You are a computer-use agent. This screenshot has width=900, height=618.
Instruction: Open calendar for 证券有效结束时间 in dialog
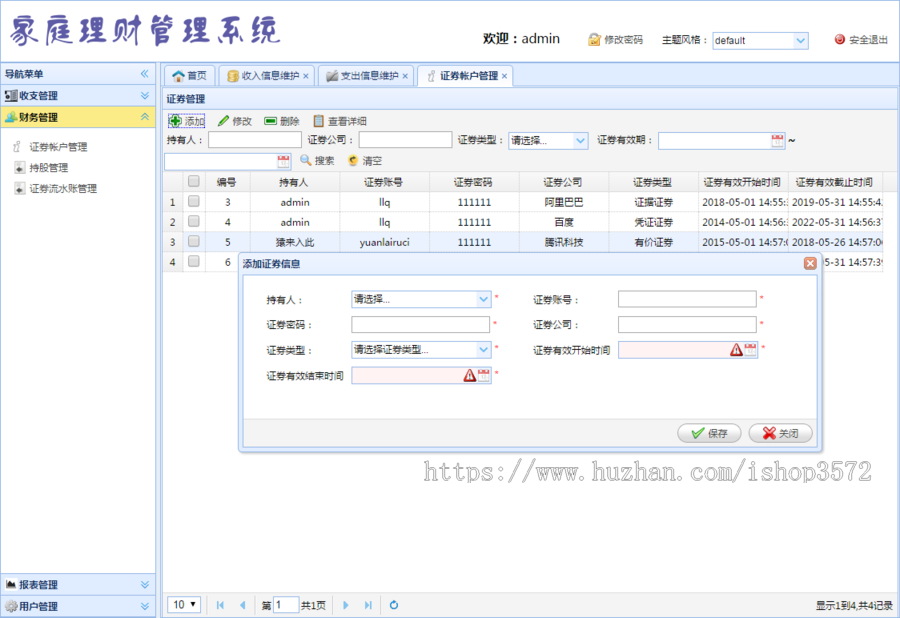click(484, 375)
